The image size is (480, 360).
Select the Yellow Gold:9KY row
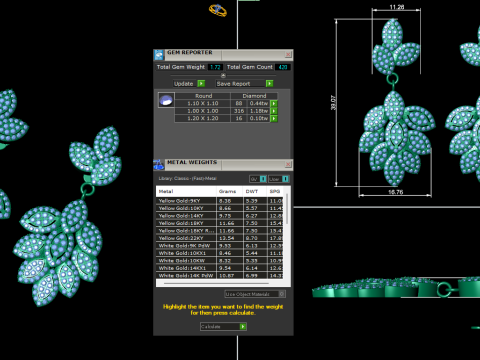[220, 201]
